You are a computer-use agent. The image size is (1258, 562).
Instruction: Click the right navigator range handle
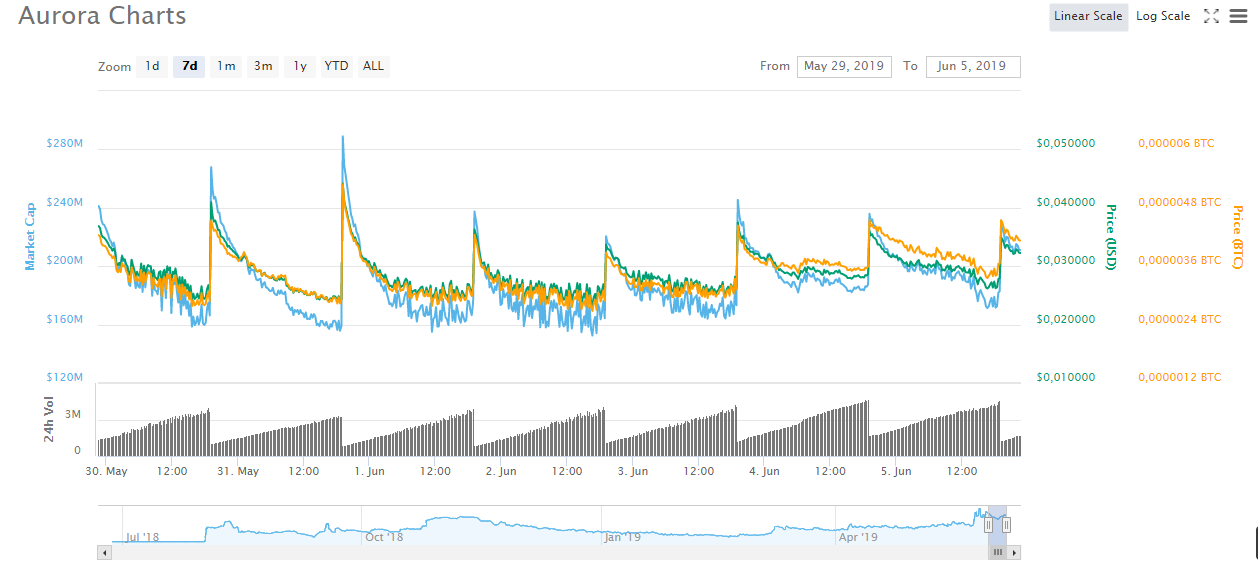coord(1006,525)
